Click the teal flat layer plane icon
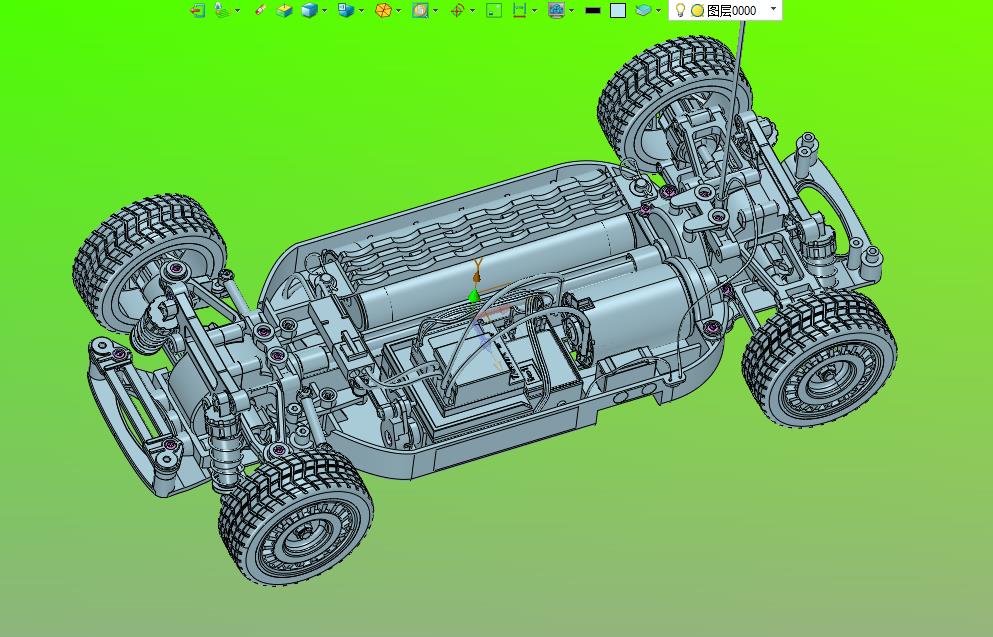 pos(643,10)
